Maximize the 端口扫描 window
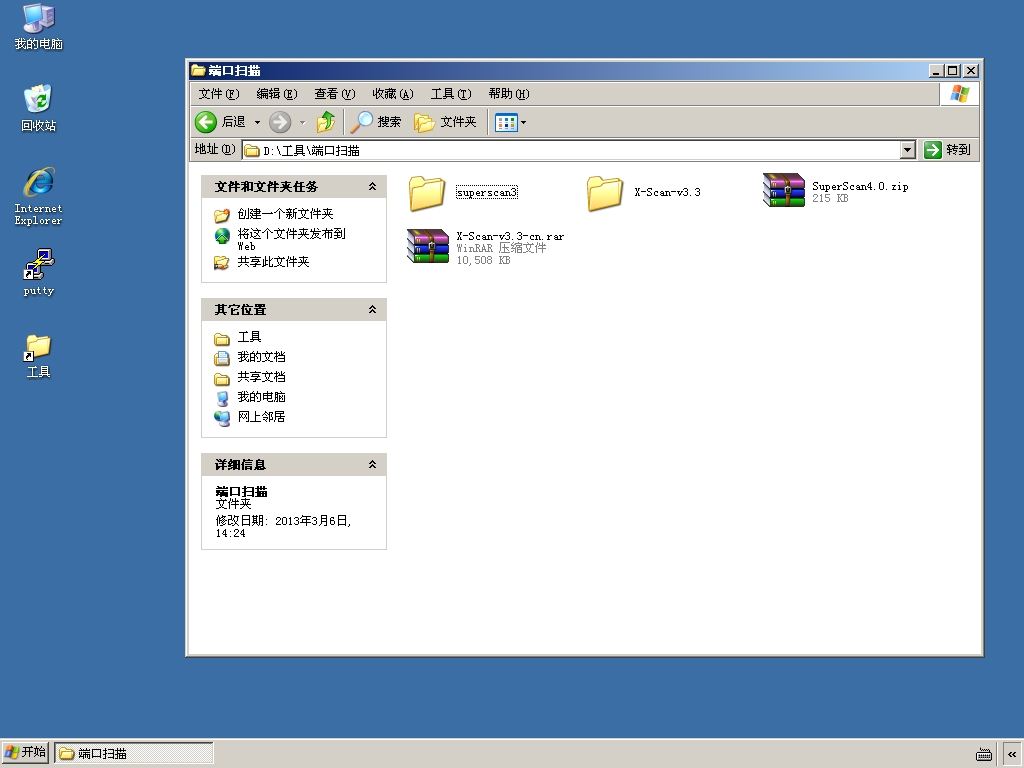 (953, 71)
